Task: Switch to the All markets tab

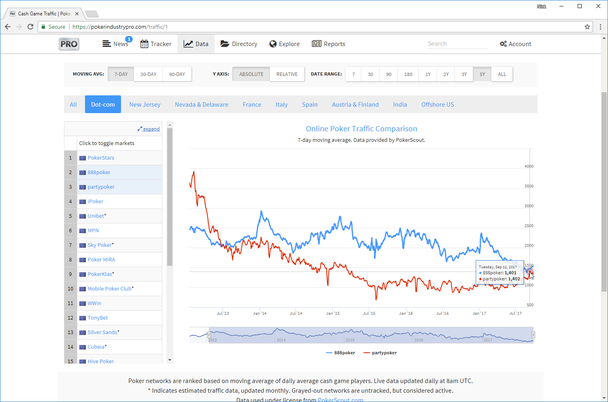Action: (x=73, y=104)
